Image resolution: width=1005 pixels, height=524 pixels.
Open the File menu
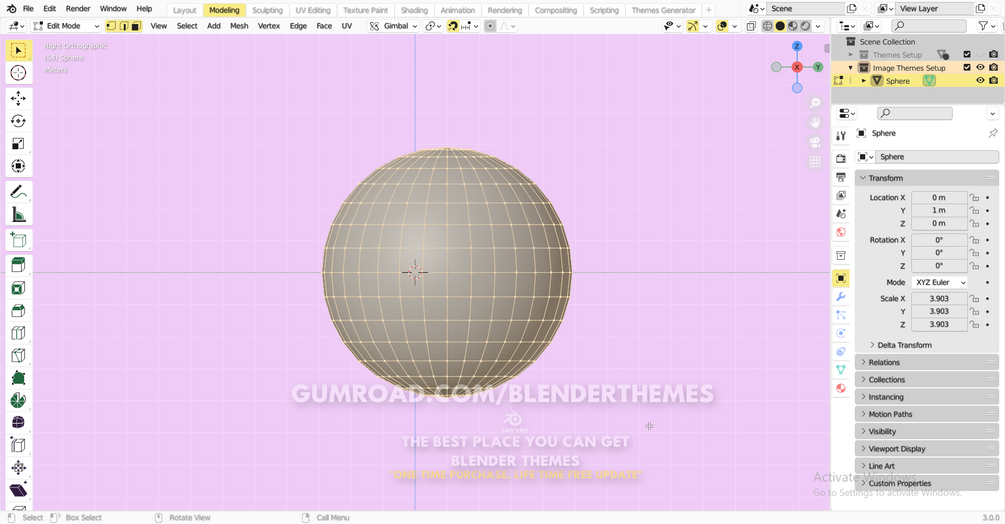28,9
